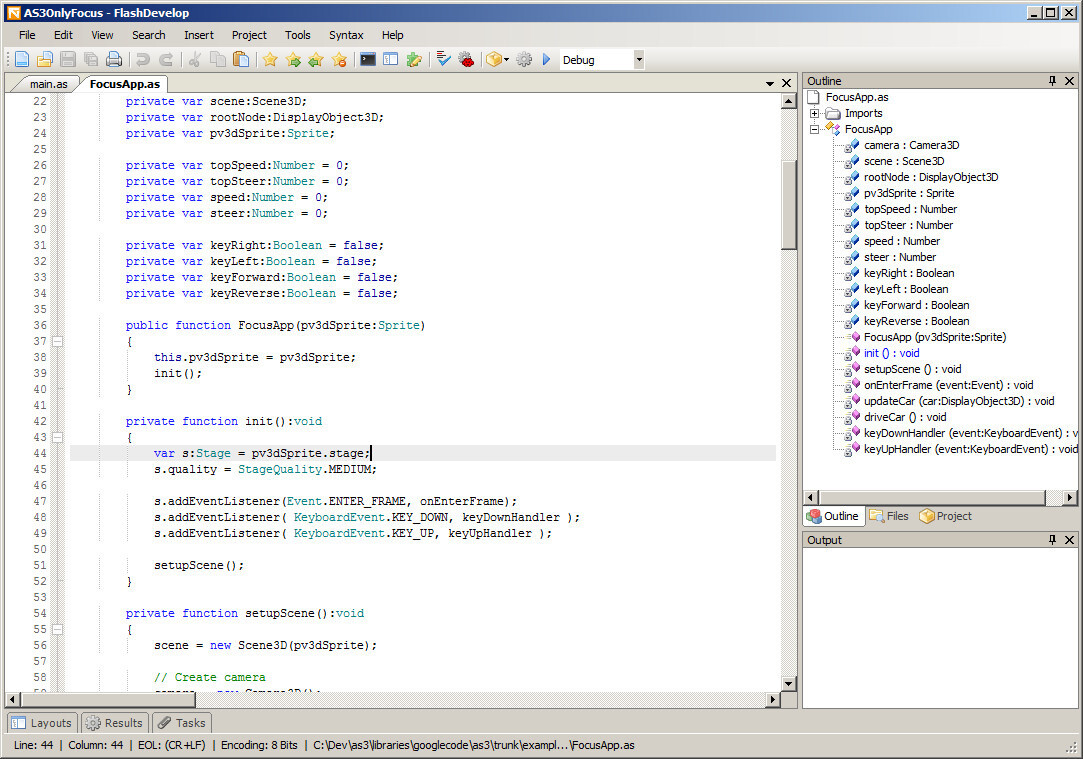Image resolution: width=1083 pixels, height=759 pixels.
Task: Collapse the FocusApp class node in Outline
Action: [x=814, y=129]
